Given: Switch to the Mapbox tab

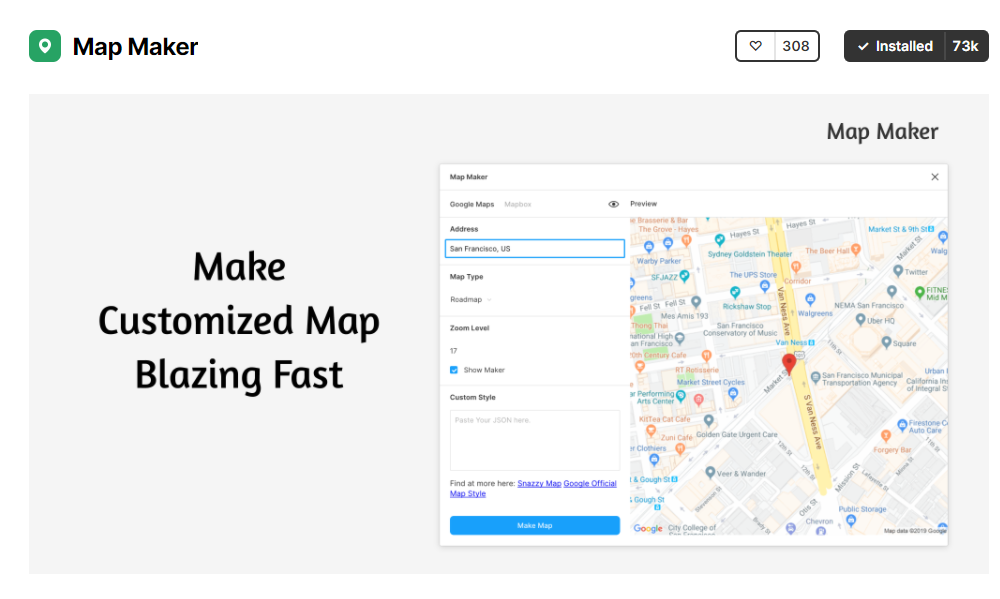Looking at the screenshot, I should (x=518, y=204).
